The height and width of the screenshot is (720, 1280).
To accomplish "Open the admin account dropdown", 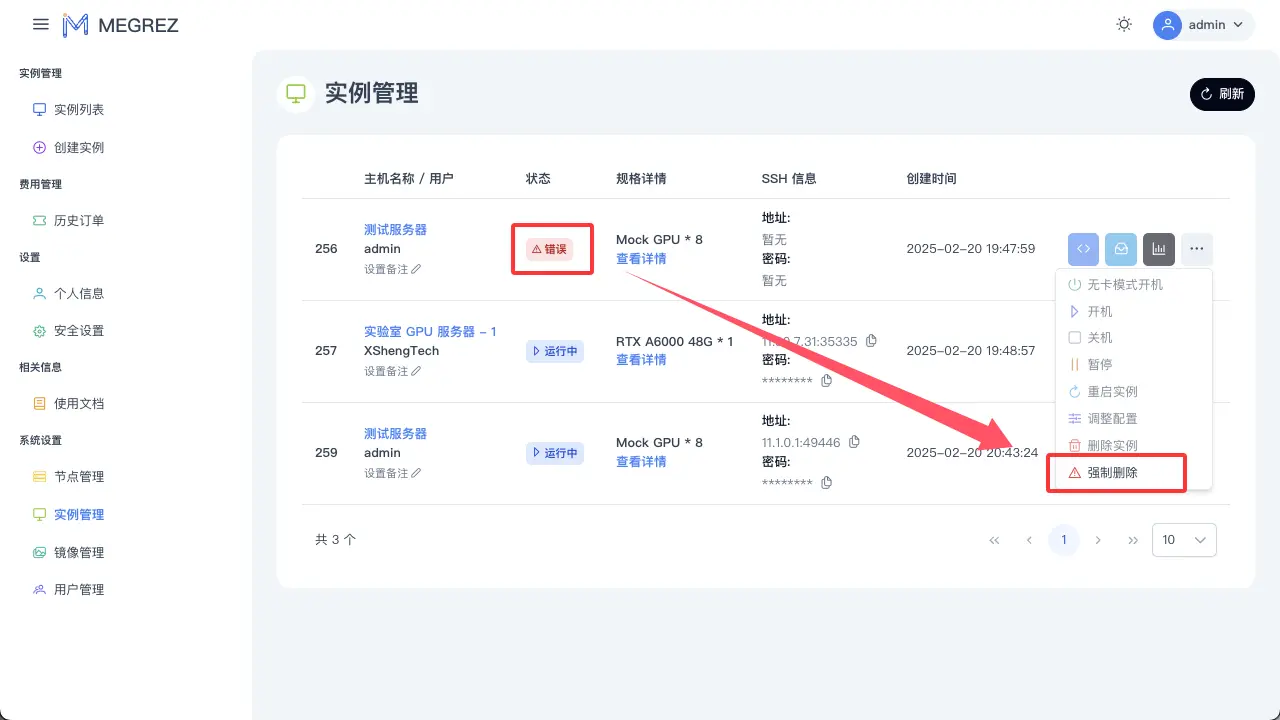I will (1203, 24).
